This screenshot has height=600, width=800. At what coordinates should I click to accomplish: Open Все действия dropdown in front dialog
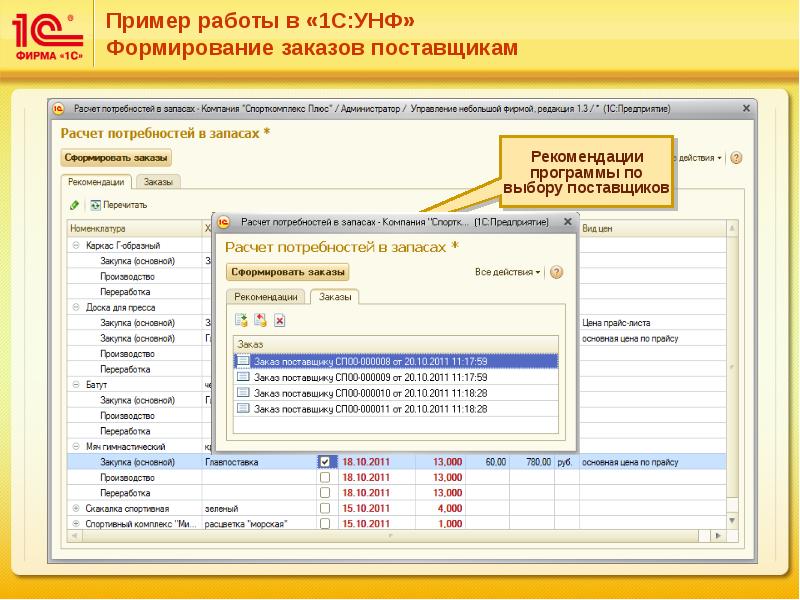[x=507, y=272]
